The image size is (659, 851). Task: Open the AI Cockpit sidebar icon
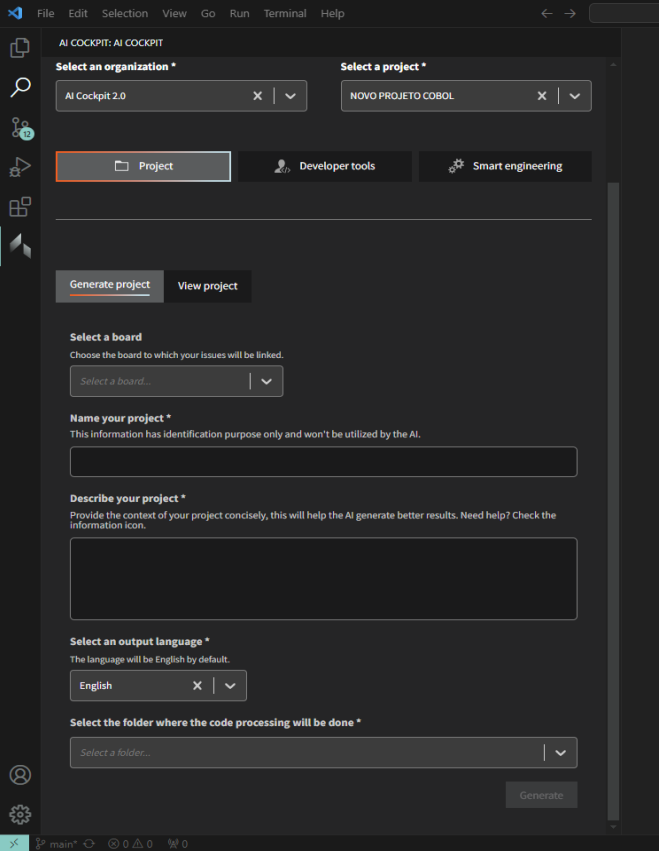(x=20, y=245)
